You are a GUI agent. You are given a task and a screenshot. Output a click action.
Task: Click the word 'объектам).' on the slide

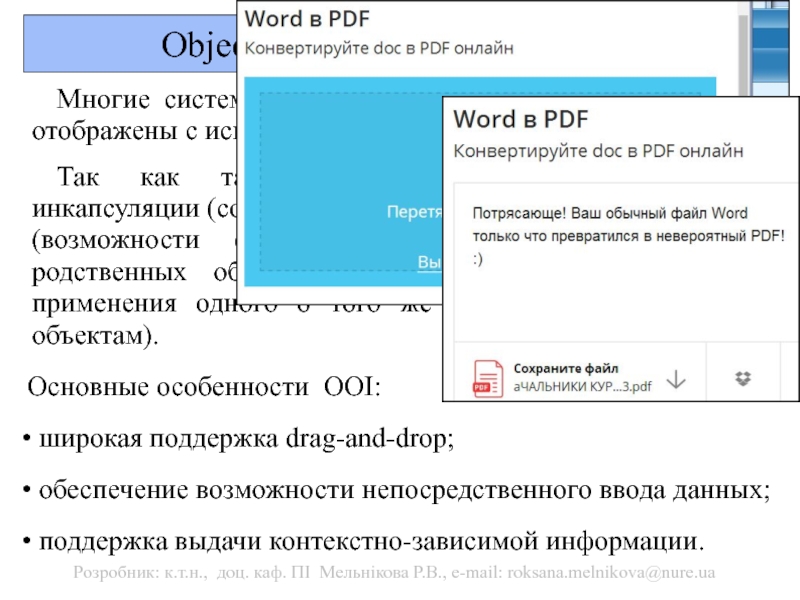click(x=95, y=336)
